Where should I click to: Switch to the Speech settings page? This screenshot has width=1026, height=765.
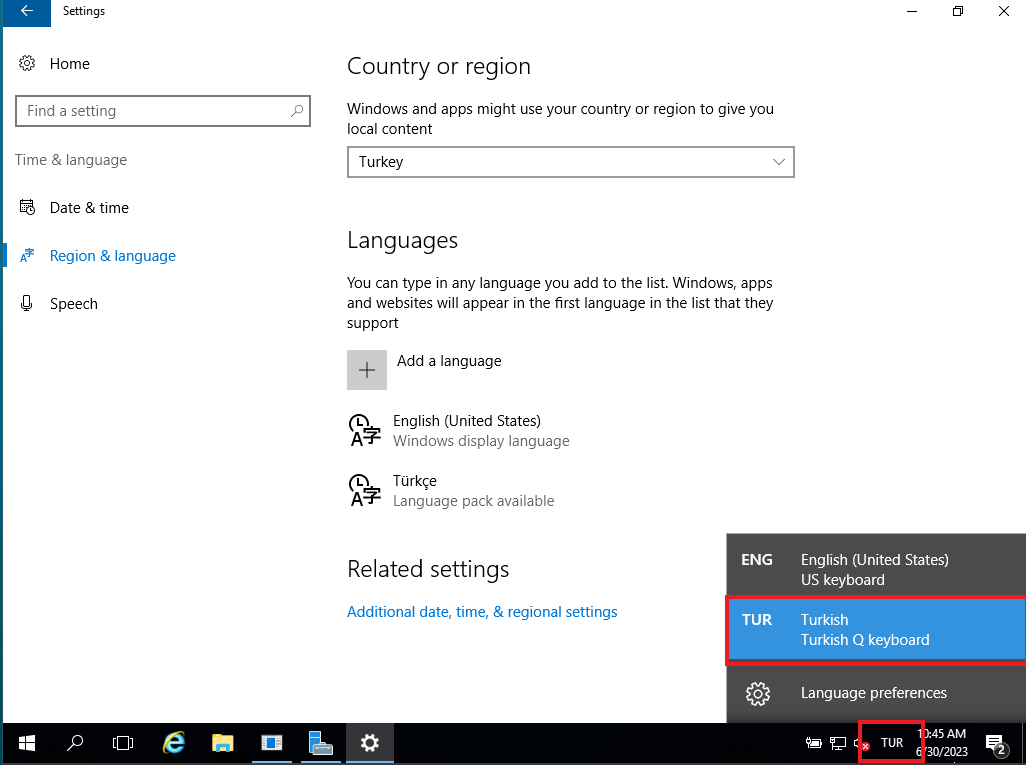coord(73,304)
